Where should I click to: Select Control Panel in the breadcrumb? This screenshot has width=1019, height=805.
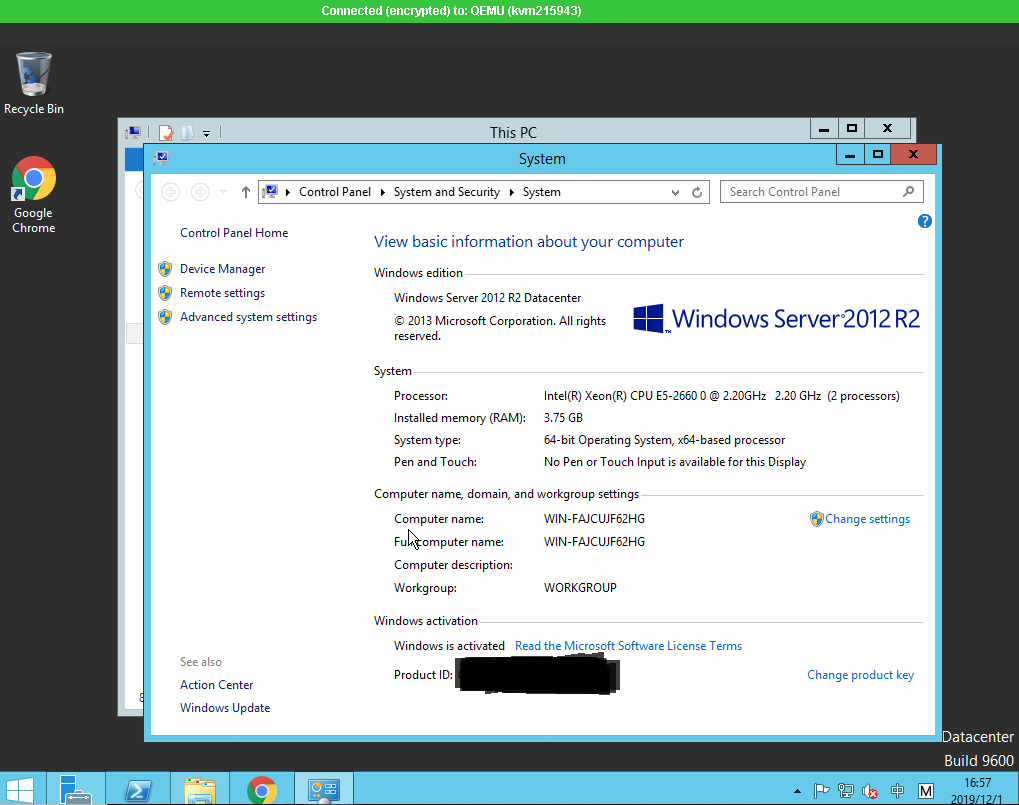(x=335, y=192)
